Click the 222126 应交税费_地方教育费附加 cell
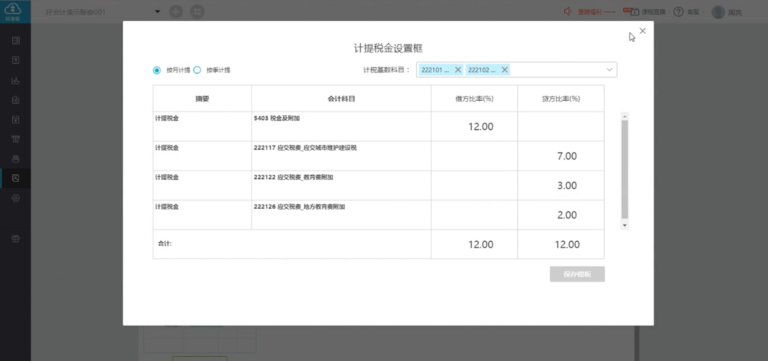Image resolution: width=768 pixels, height=361 pixels. (341, 215)
